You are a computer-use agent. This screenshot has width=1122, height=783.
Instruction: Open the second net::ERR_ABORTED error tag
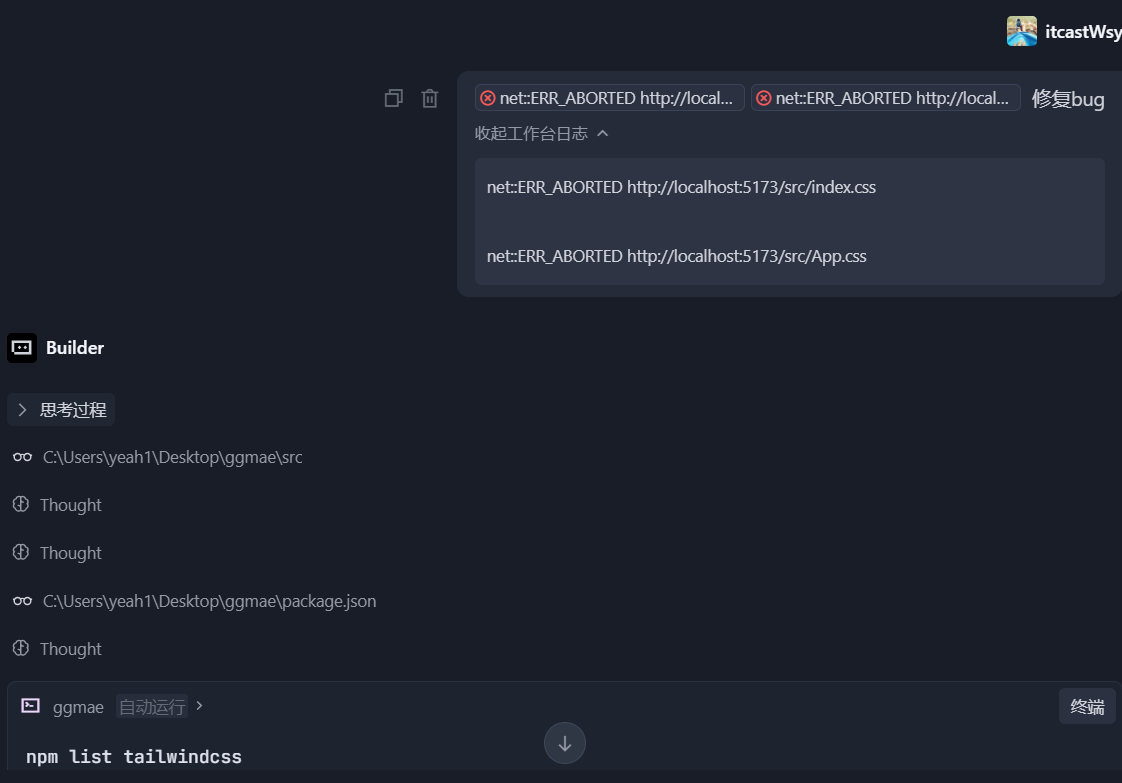(x=885, y=98)
